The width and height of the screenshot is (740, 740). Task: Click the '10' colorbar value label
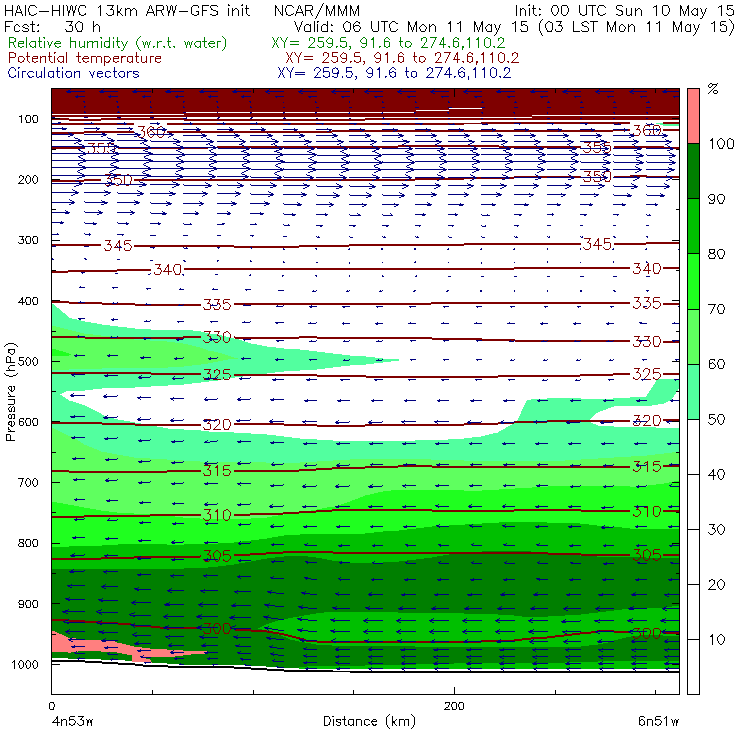tap(716, 640)
